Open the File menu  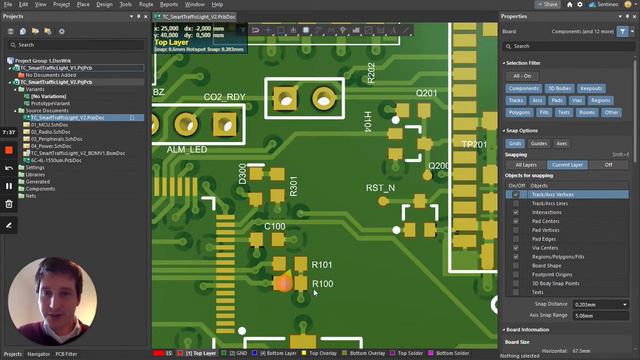pyautogui.click(x=8, y=4)
